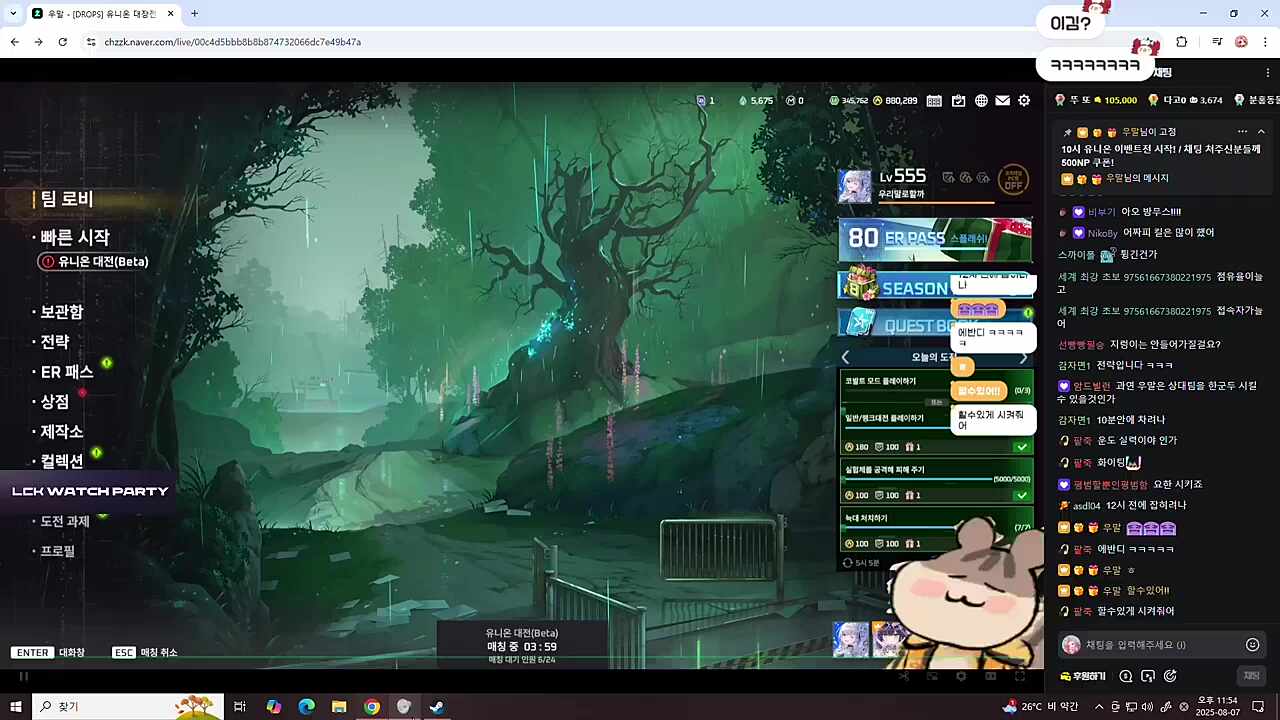Open the attendance check clipboard icon
This screenshot has width=1280, height=720.
tap(959, 100)
